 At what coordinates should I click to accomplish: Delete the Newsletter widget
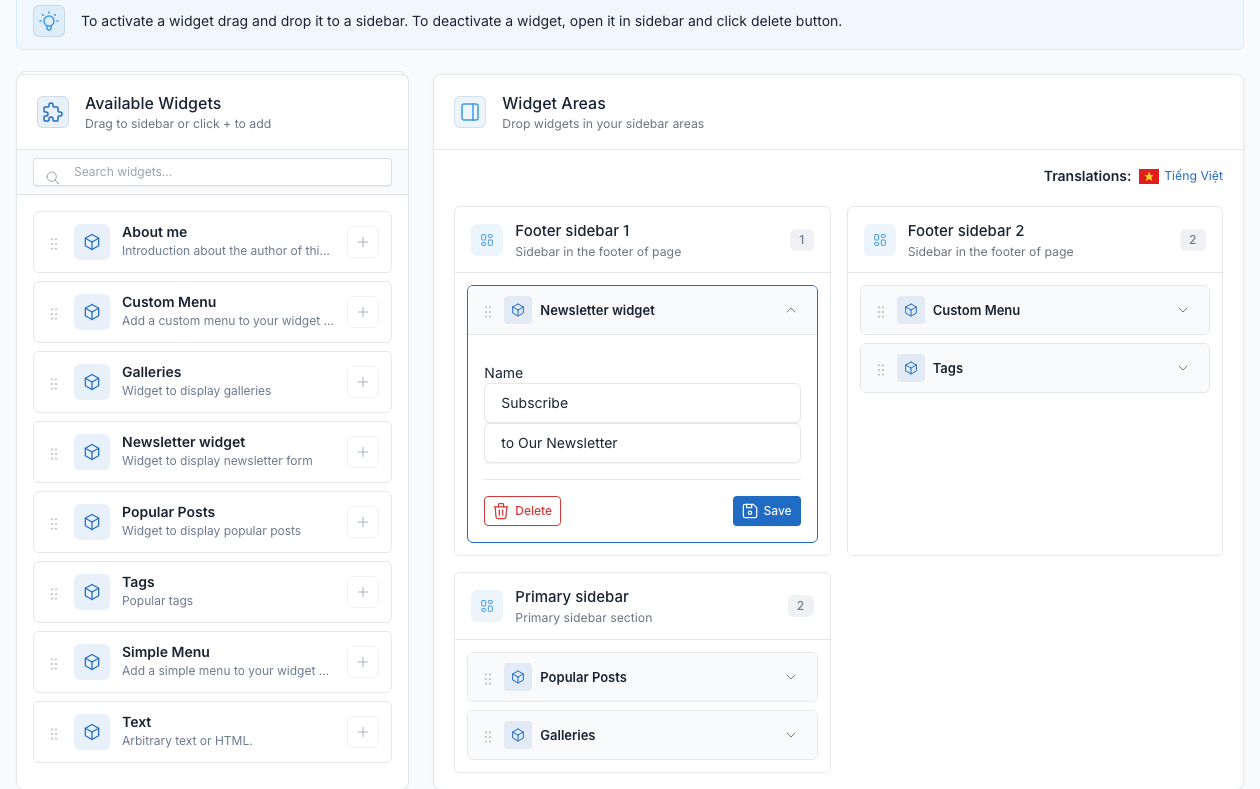pyautogui.click(x=522, y=511)
